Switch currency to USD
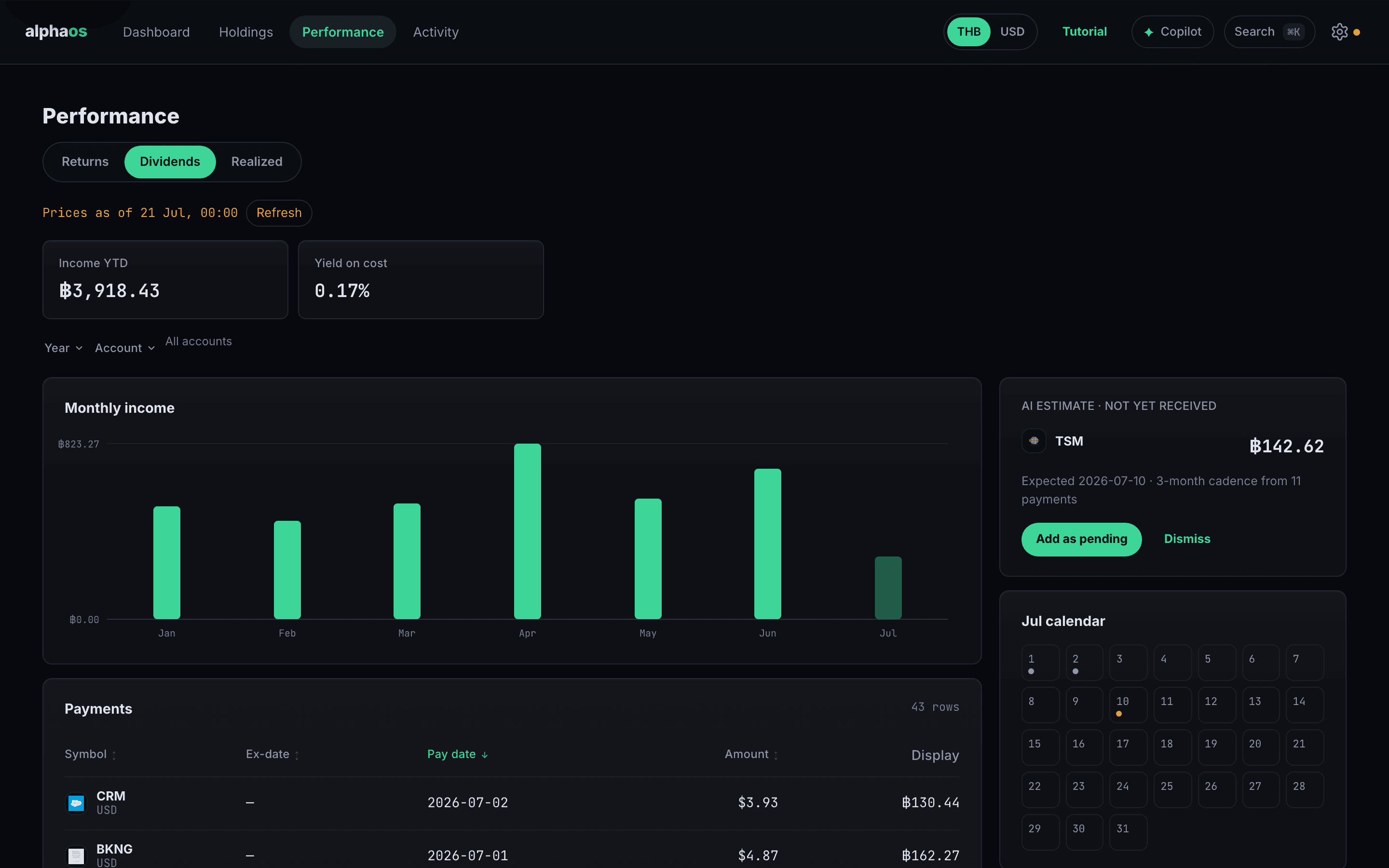1389x868 pixels. [1012, 31]
